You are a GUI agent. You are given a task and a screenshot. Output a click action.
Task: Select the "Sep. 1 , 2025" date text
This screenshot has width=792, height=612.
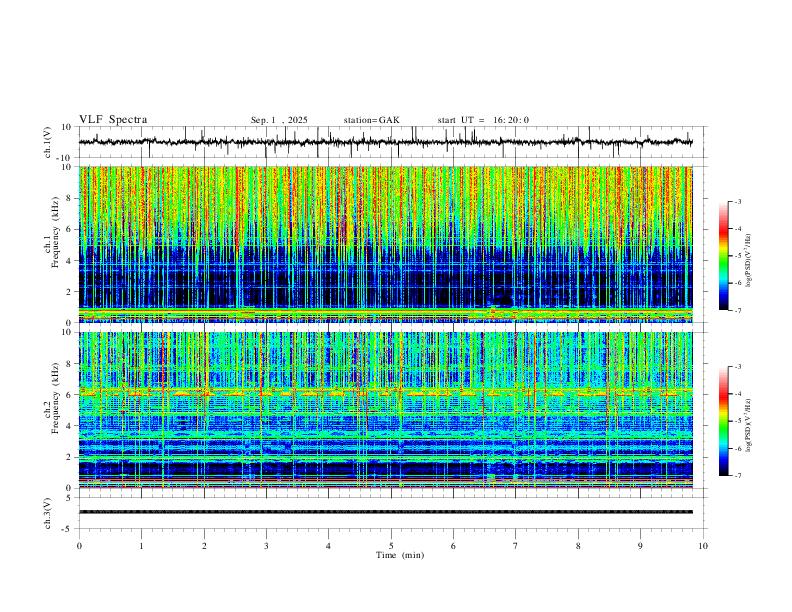[x=279, y=120]
